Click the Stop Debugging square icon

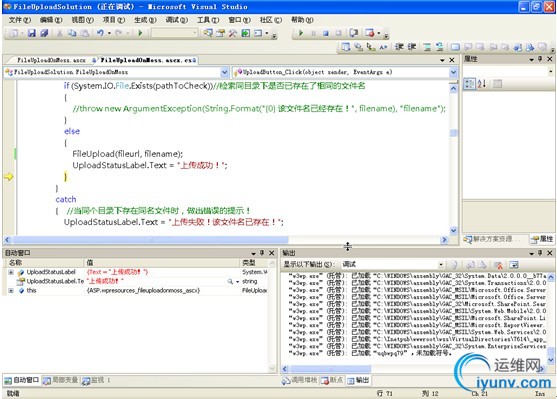tap(326, 33)
